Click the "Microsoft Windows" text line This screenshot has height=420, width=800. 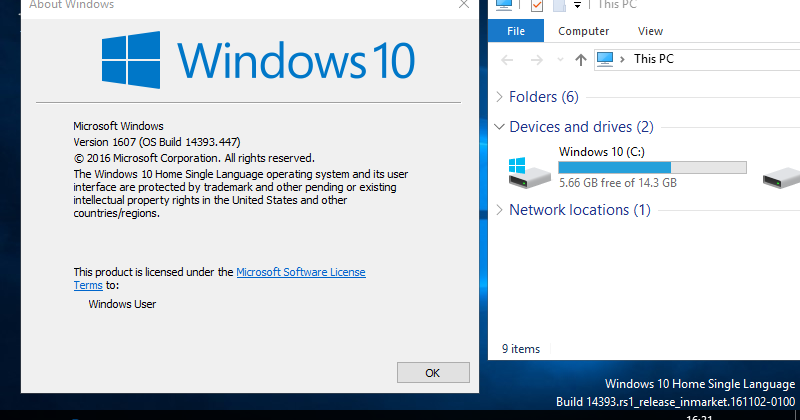coord(118,126)
